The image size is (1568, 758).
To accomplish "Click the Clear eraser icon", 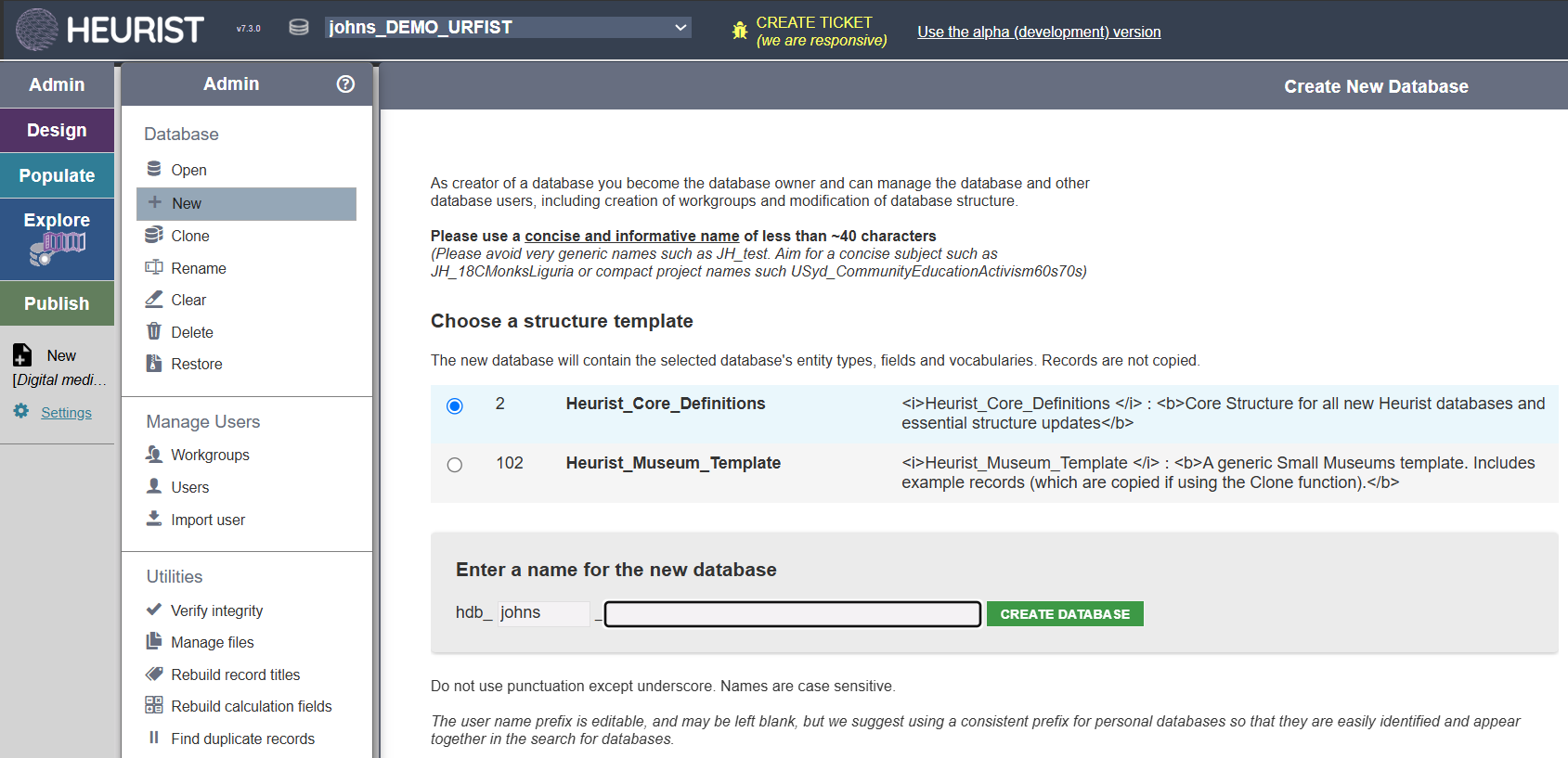I will [x=154, y=299].
